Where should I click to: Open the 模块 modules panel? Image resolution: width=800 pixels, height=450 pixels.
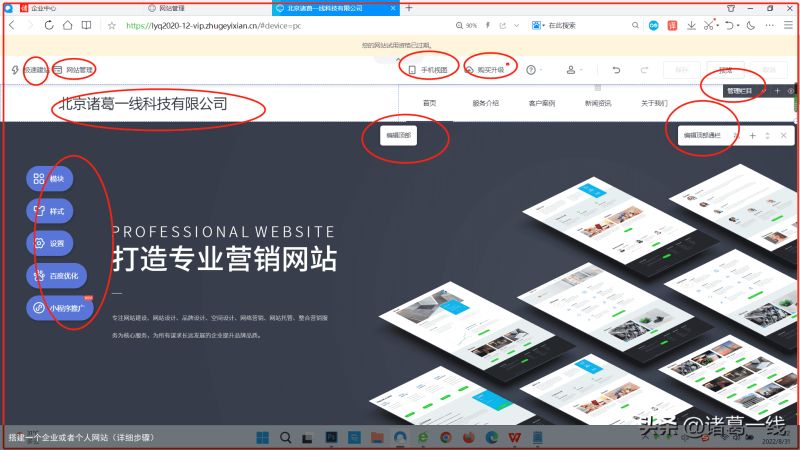pyautogui.click(x=49, y=179)
